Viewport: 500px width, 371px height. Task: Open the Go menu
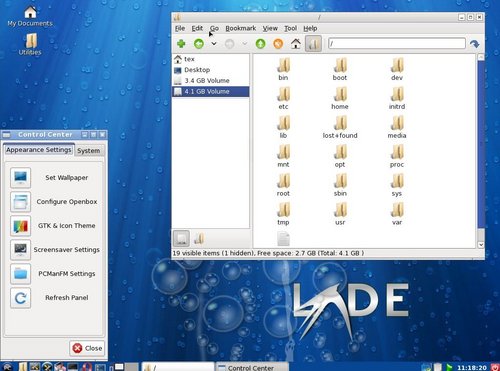point(214,28)
